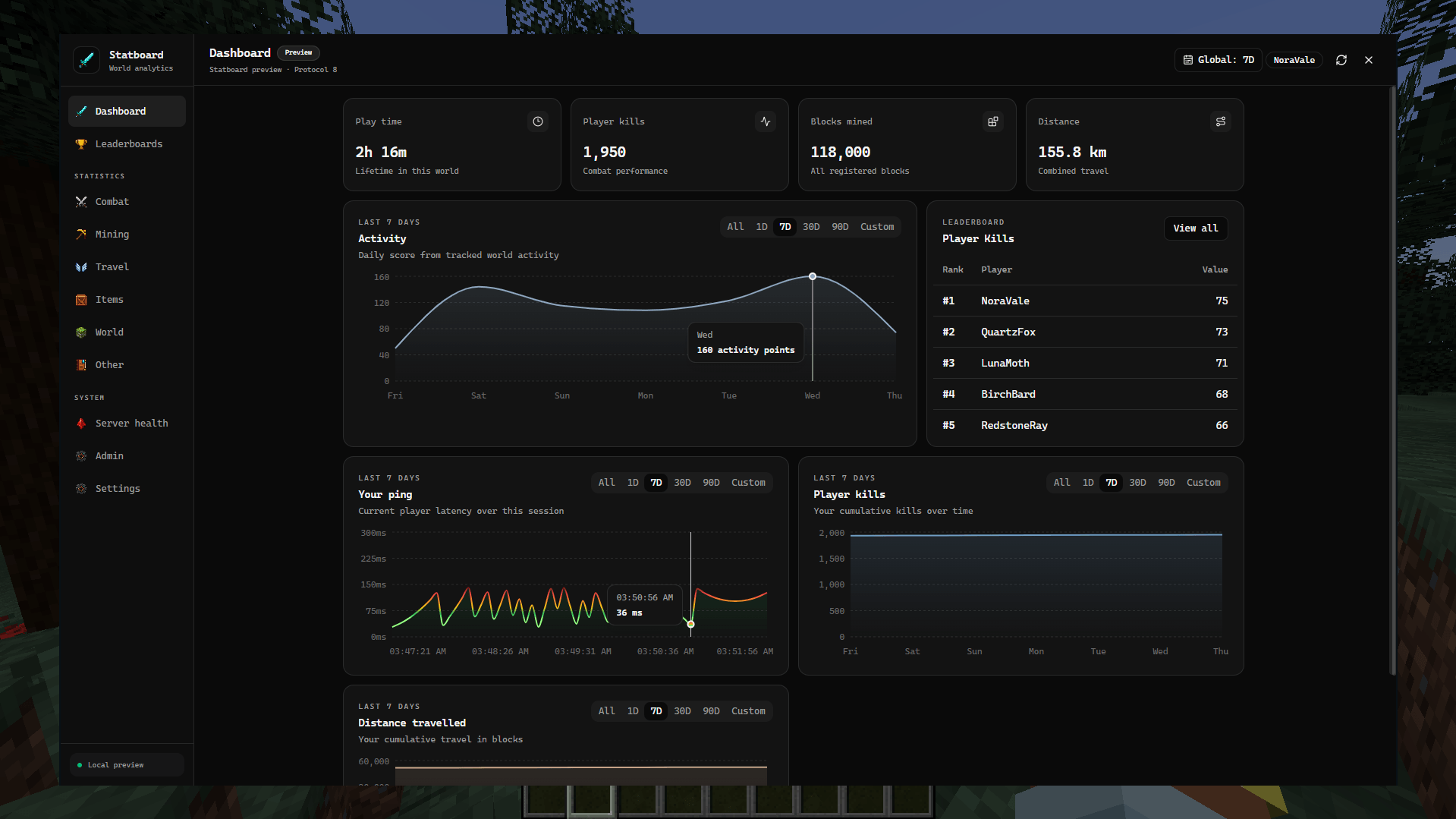Select All range for Distance travelled chart
The image size is (1456, 819).
(x=606, y=711)
